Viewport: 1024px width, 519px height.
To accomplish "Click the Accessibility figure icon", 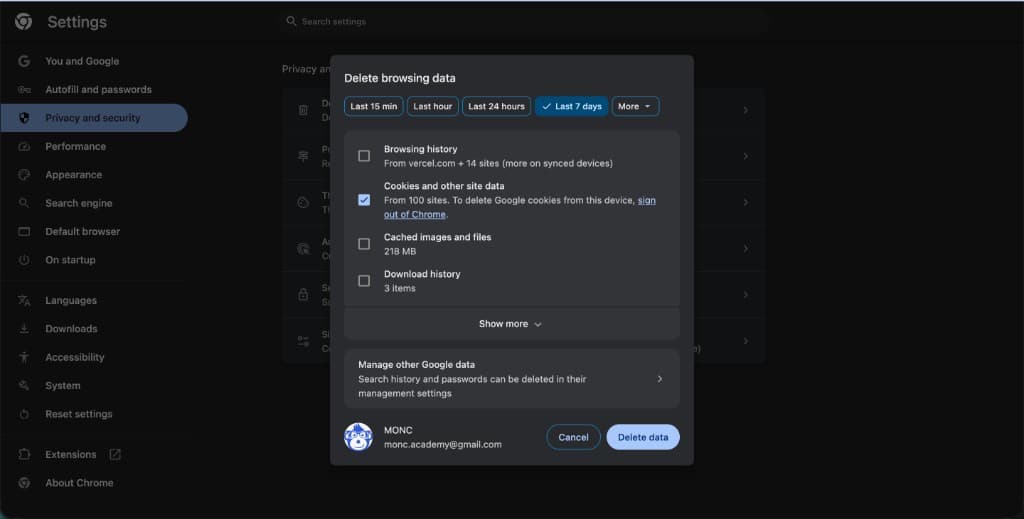I will [x=24, y=357].
